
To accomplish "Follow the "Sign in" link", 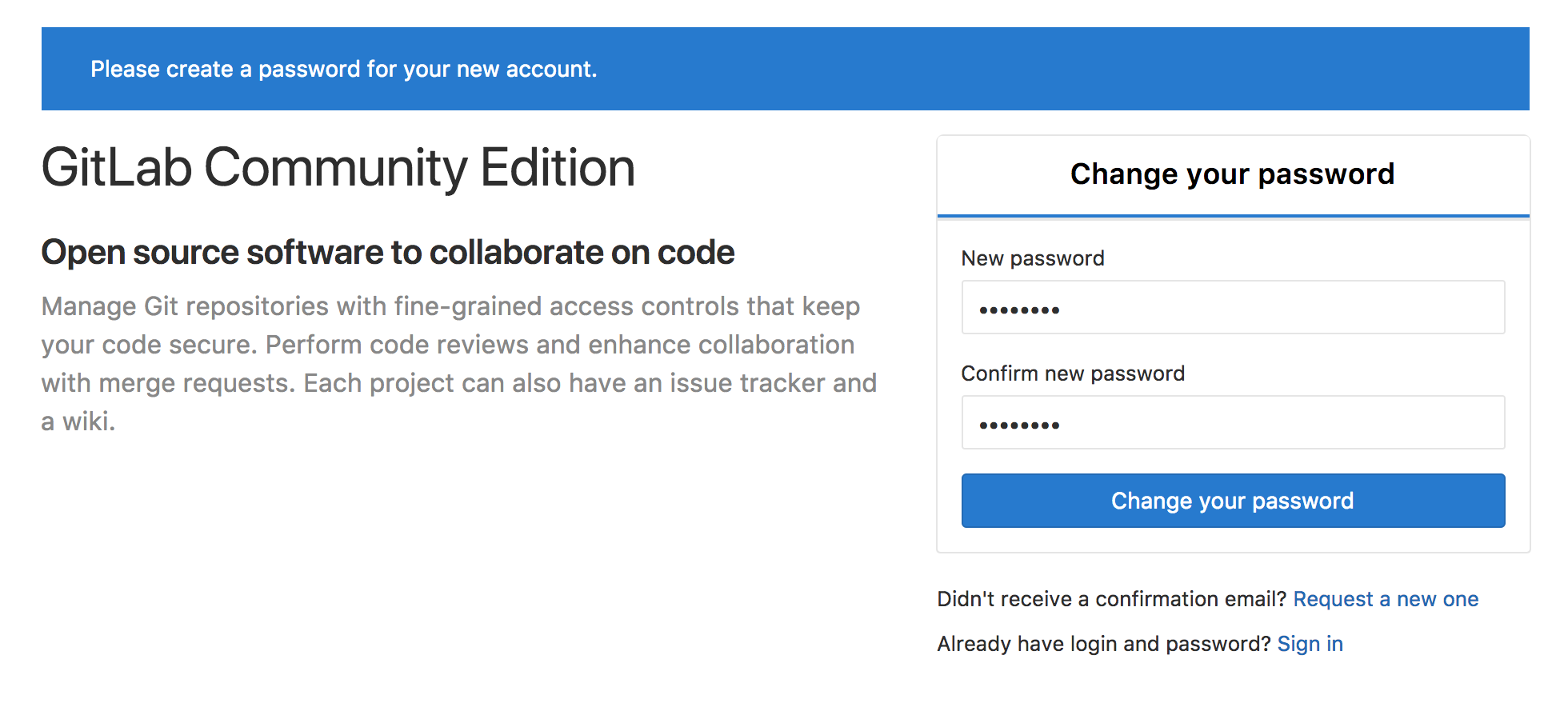I will point(1310,644).
